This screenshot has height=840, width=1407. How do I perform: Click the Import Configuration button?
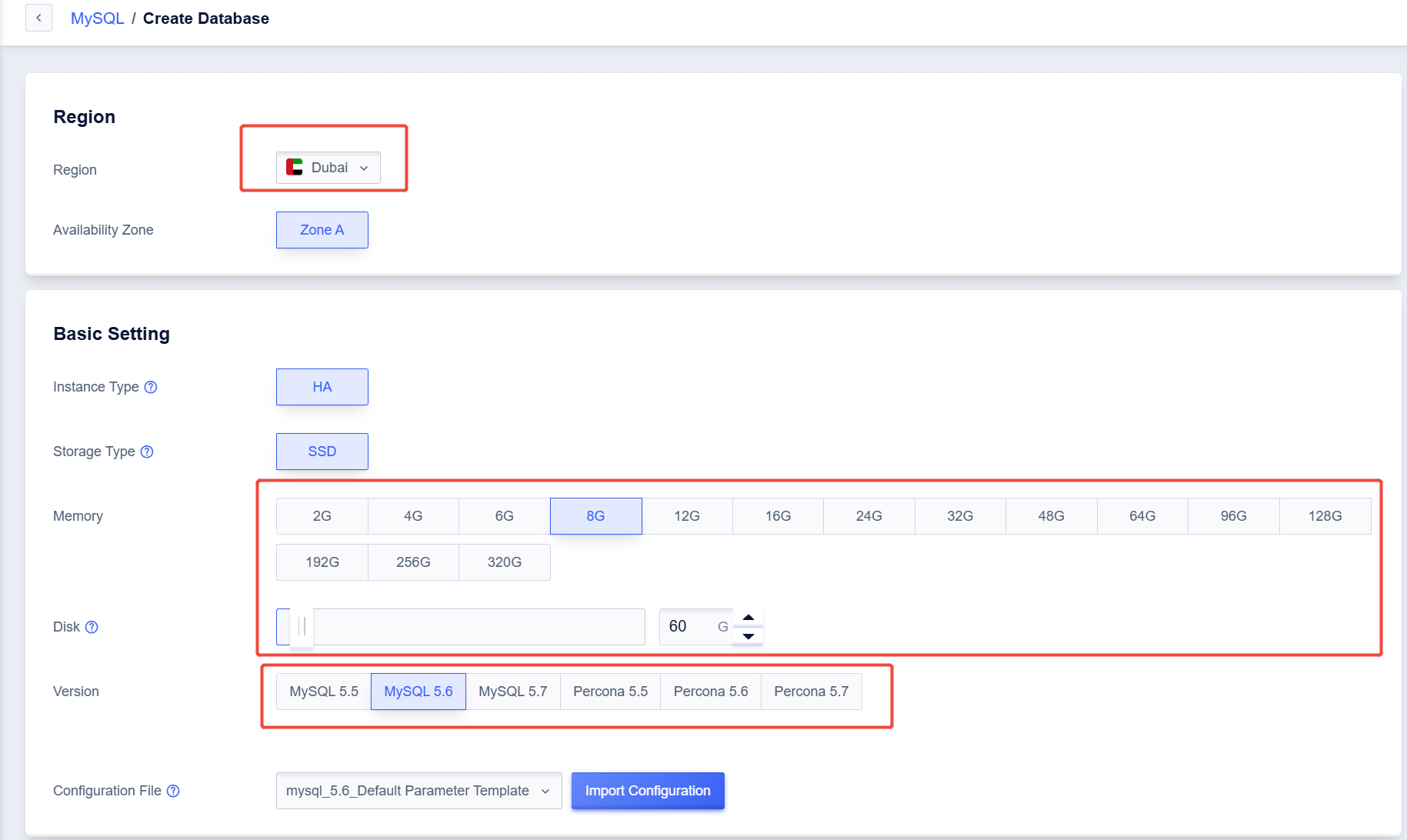coord(648,791)
